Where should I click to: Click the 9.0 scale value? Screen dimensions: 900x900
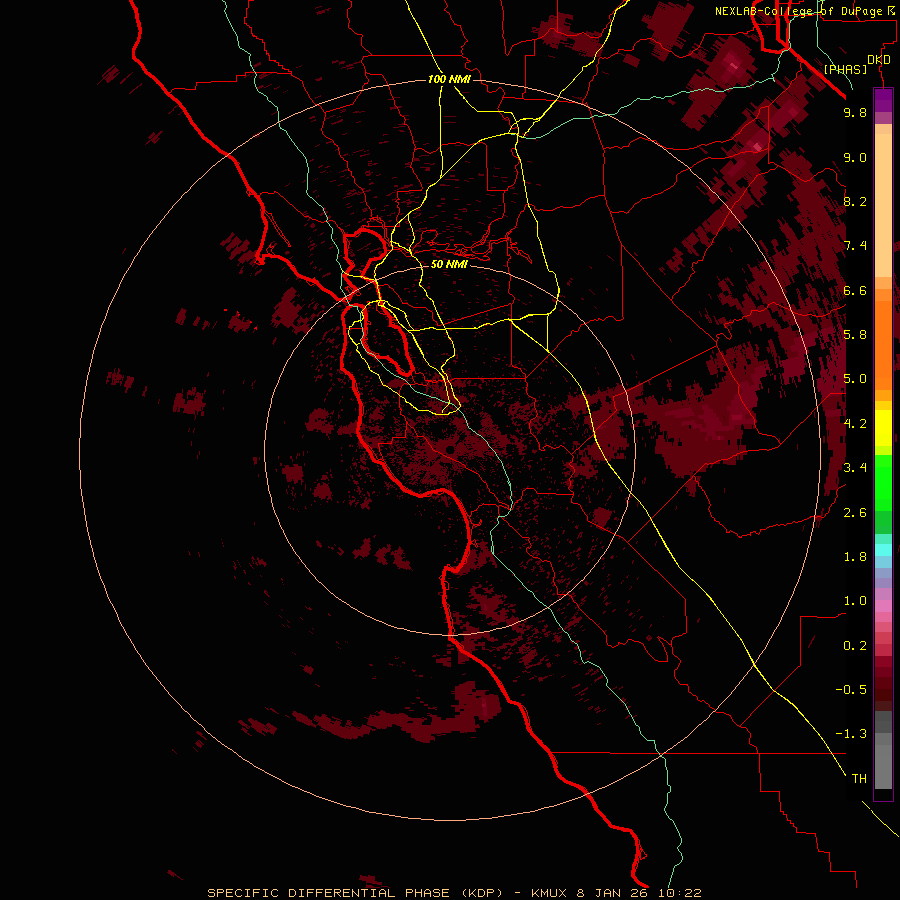[855, 157]
